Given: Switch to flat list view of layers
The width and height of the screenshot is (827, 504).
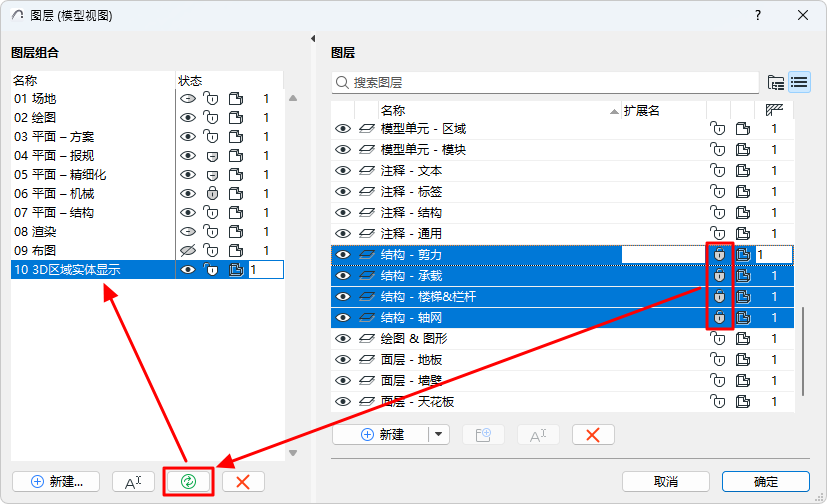Looking at the screenshot, I should click(799, 82).
